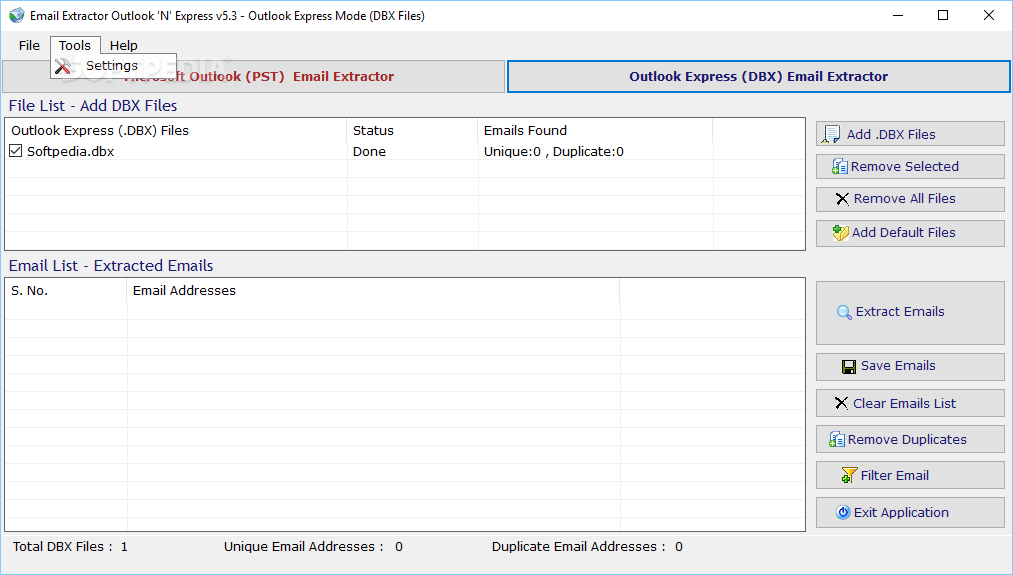Uncheck the Softpedia.dbx file checkbox
The width and height of the screenshot is (1013, 575).
(16, 151)
